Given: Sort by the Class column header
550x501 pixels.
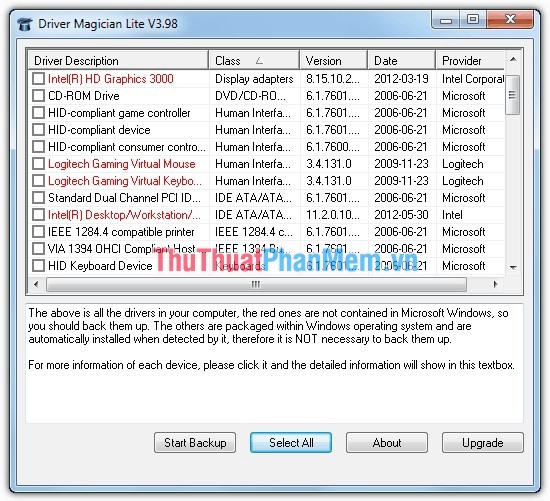Looking at the screenshot, I should 254,61.
